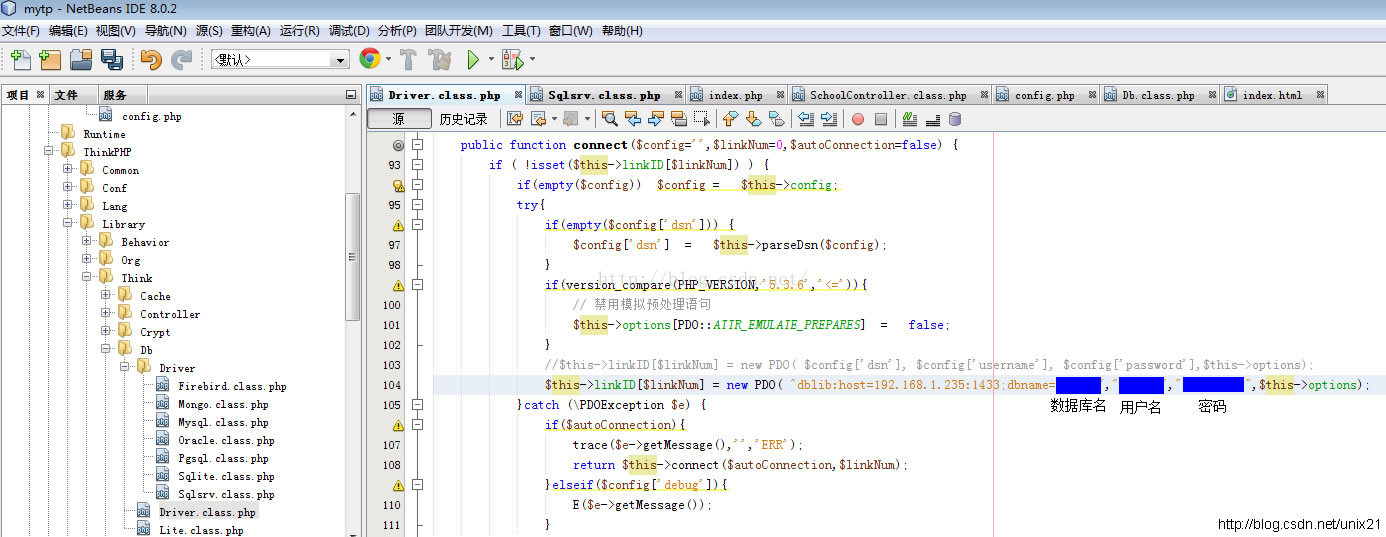The height and width of the screenshot is (537, 1386).
Task: Open the Debug Project dropdown arrow
Action: coord(531,61)
